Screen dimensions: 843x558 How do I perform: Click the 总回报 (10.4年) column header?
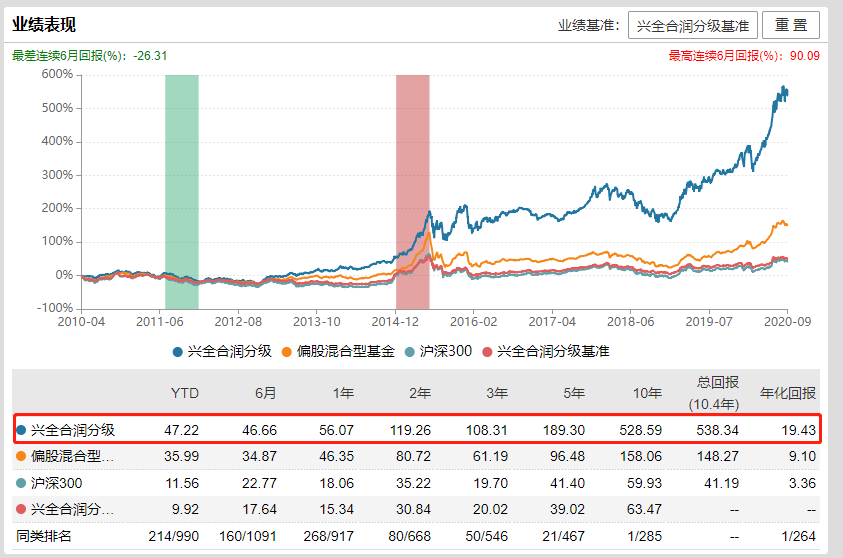715,394
